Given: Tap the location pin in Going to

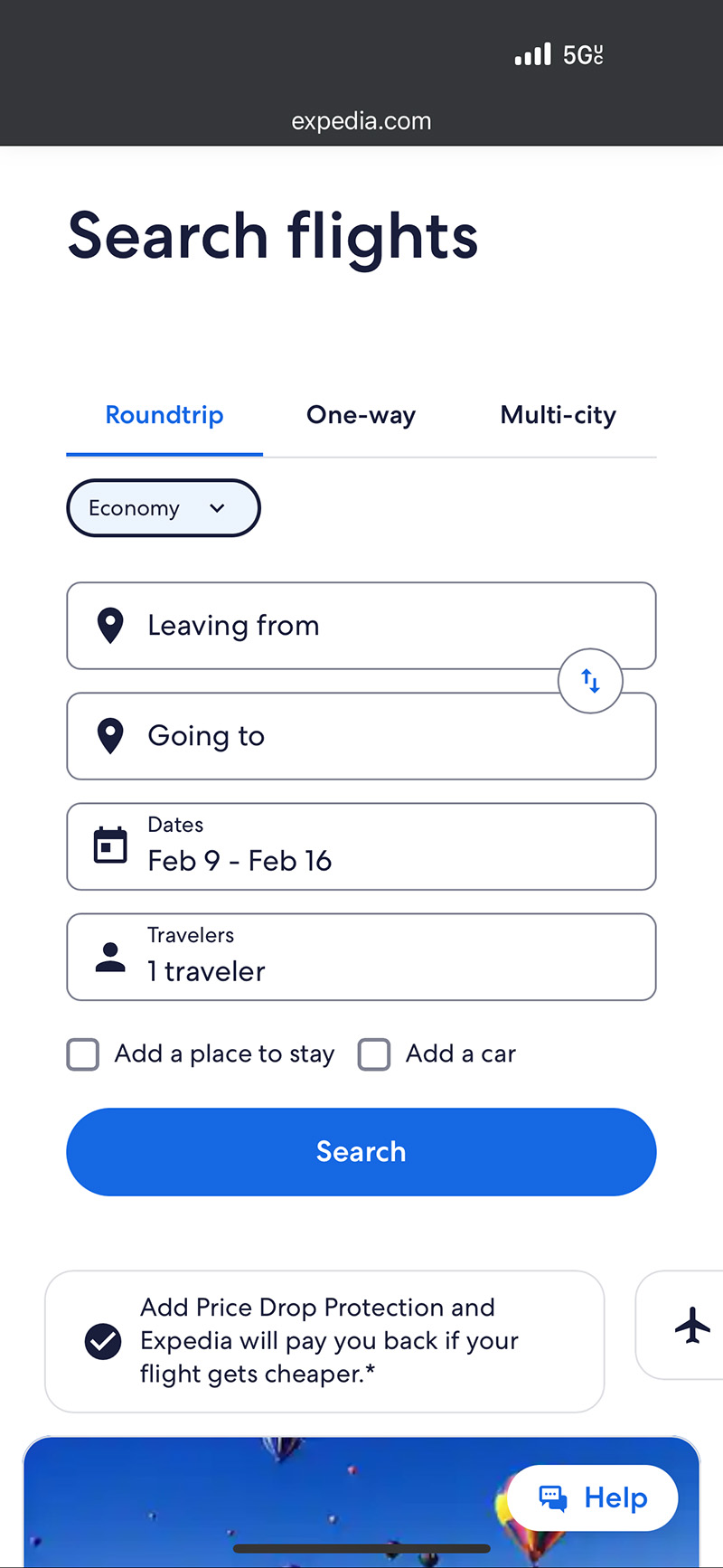Looking at the screenshot, I should (110, 736).
